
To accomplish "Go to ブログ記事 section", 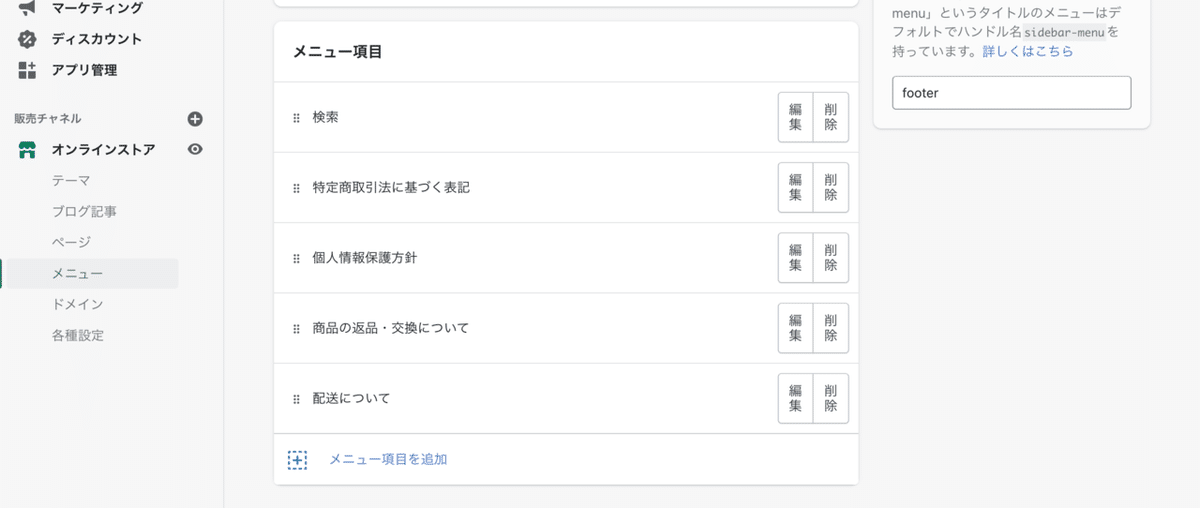I will (85, 212).
